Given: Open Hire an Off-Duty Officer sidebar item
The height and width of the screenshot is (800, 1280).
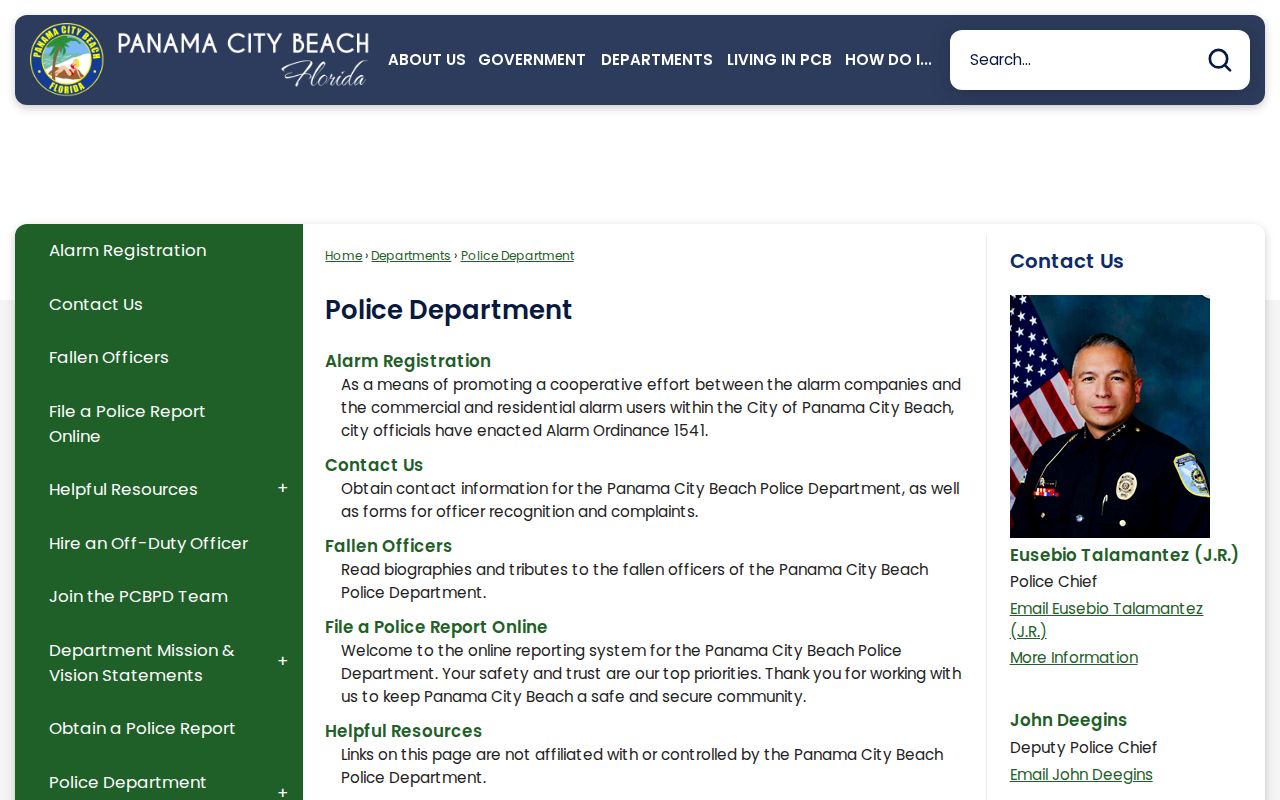Looking at the screenshot, I should pyautogui.click(x=148, y=543).
